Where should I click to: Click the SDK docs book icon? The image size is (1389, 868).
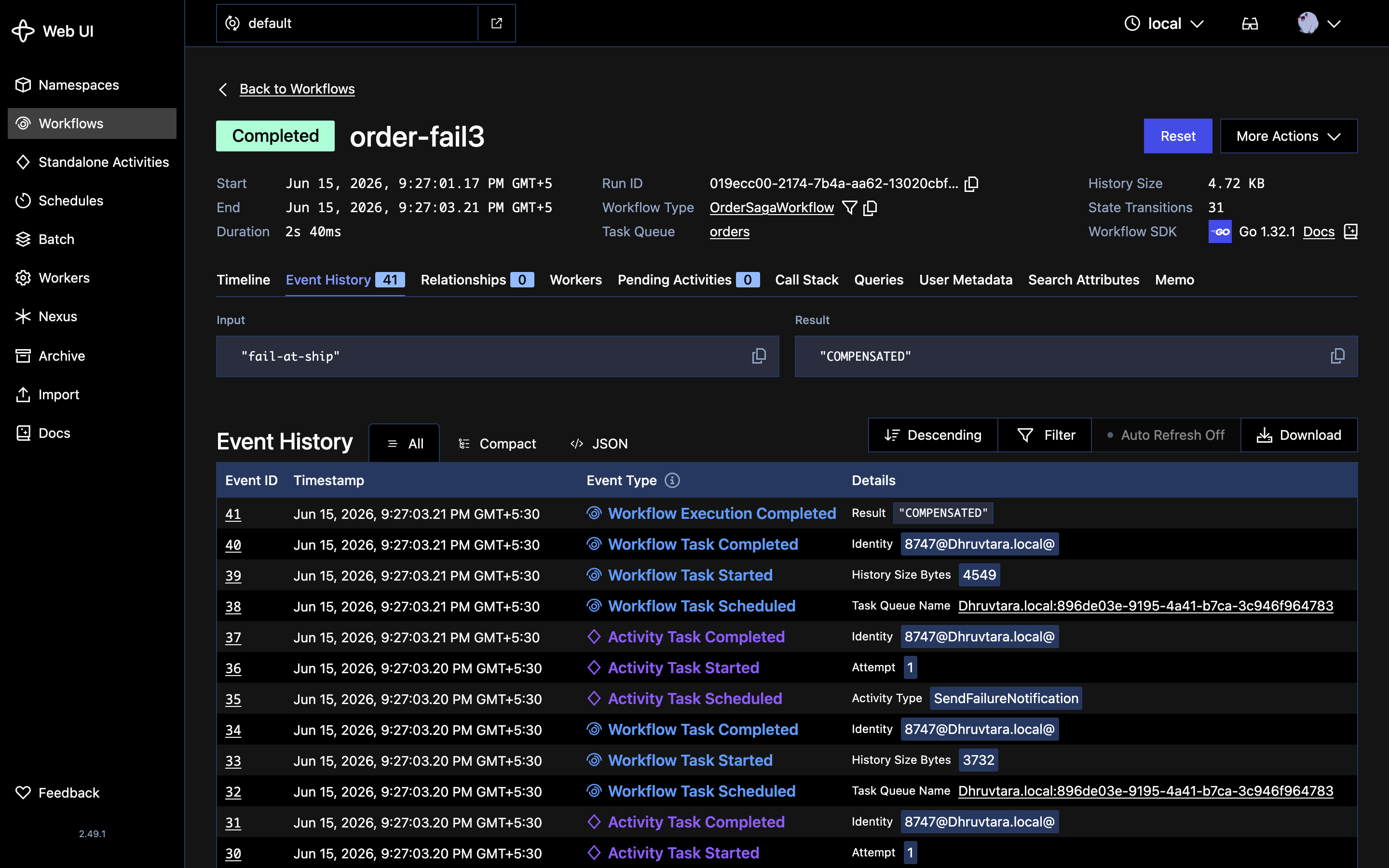(1350, 232)
